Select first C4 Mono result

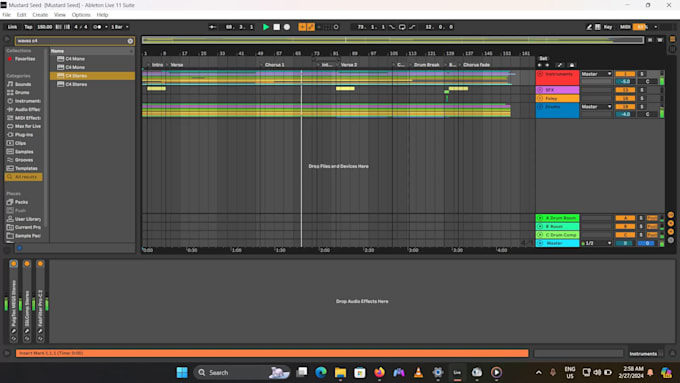point(92,59)
